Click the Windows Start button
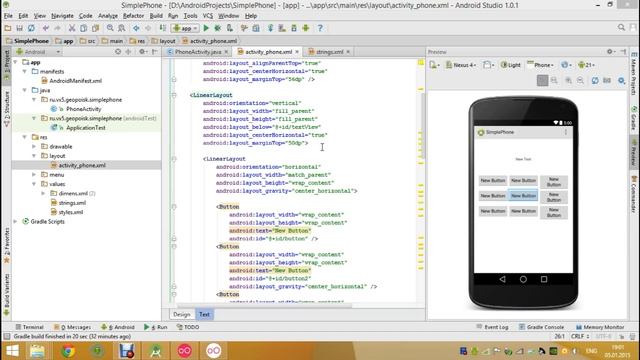 tap(12, 351)
